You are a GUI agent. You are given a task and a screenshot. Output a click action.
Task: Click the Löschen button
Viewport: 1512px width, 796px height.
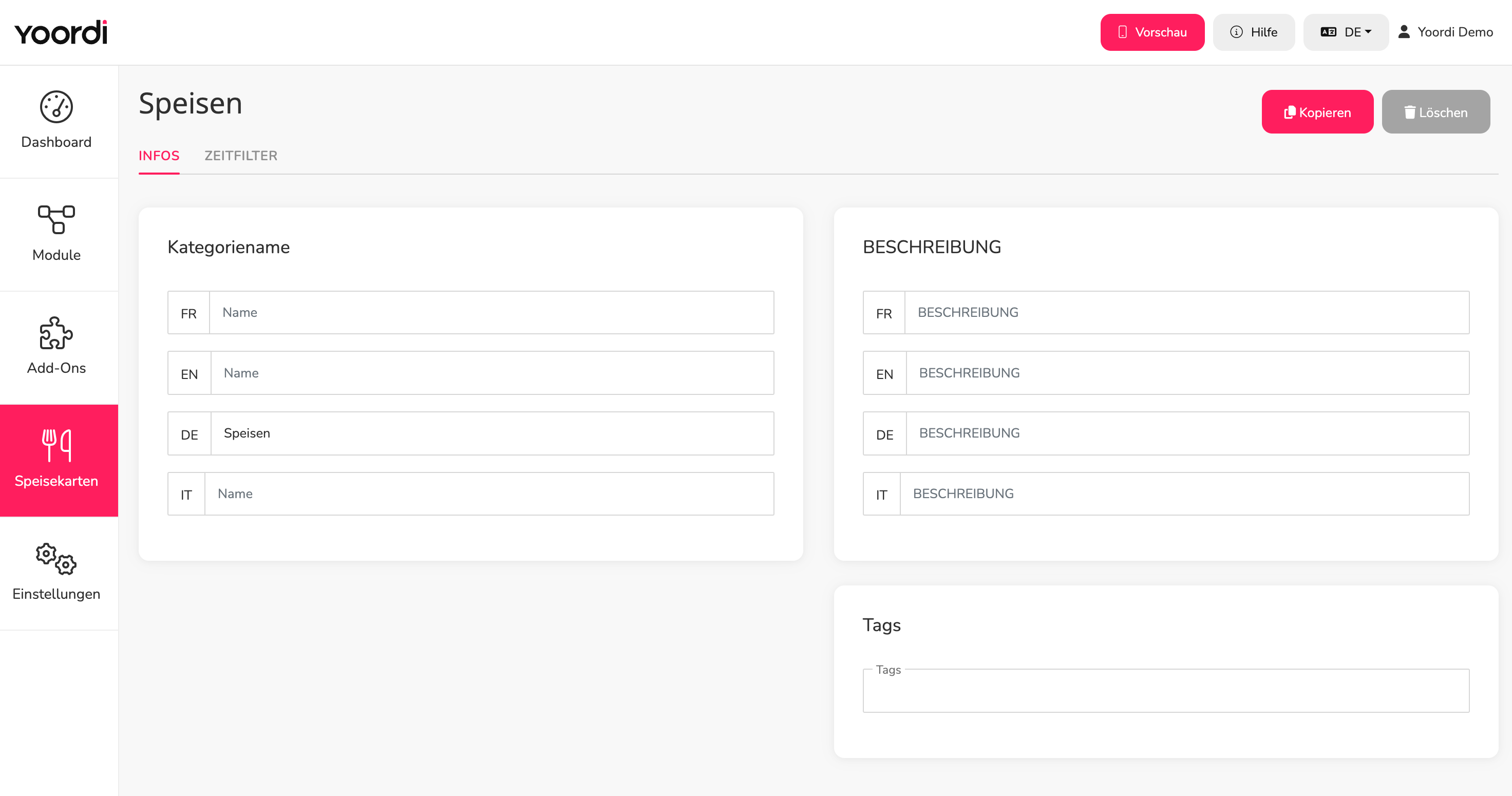pos(1435,111)
